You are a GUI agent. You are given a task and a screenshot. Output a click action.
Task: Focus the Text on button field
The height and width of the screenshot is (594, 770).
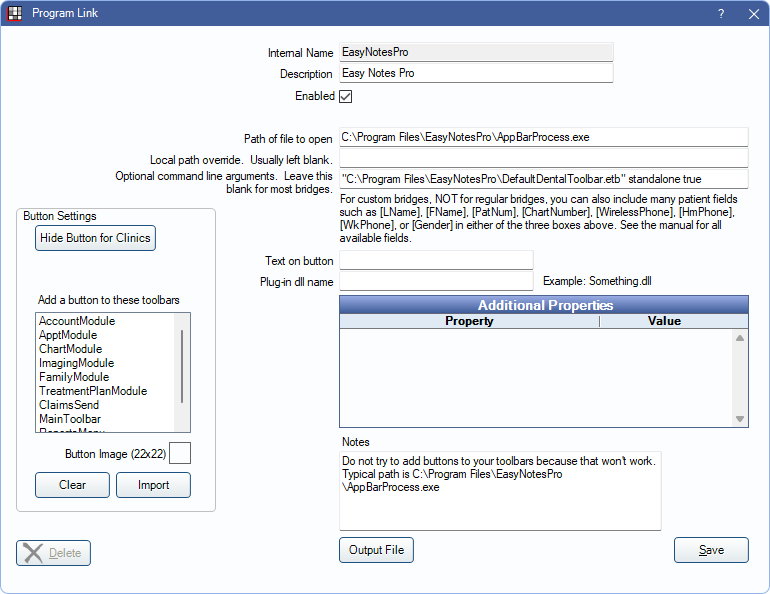click(x=436, y=260)
